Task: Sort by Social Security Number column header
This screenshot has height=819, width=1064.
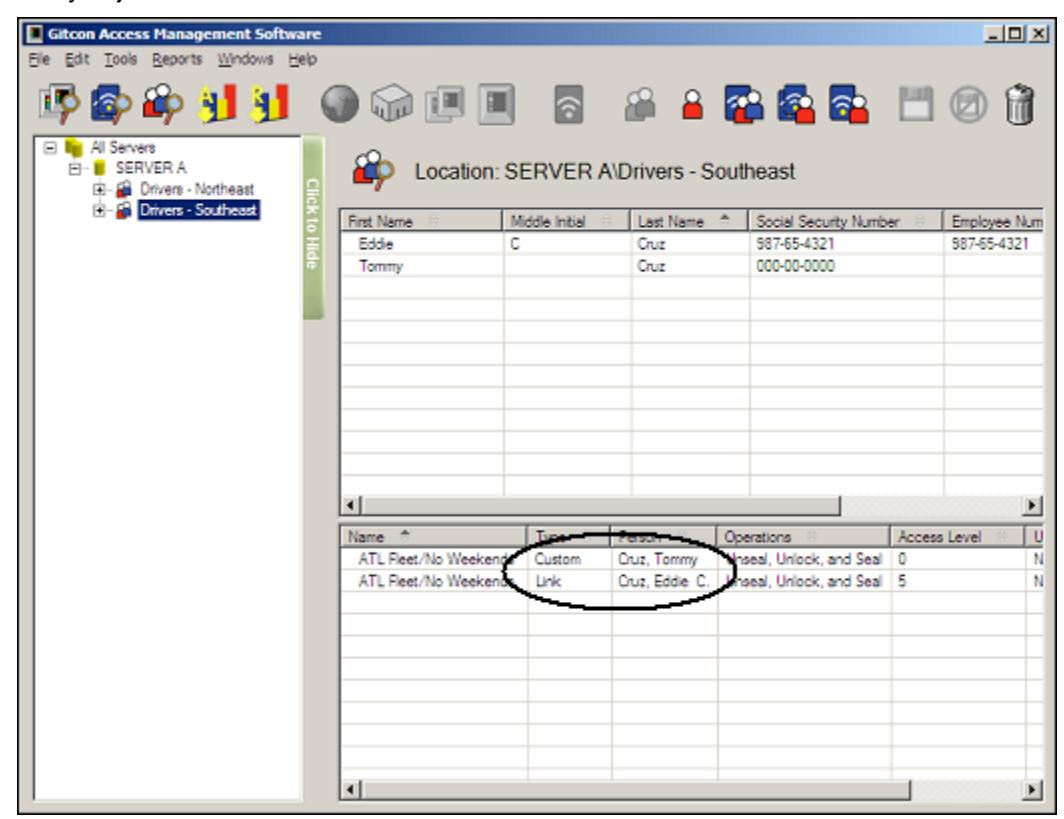Action: (845, 221)
